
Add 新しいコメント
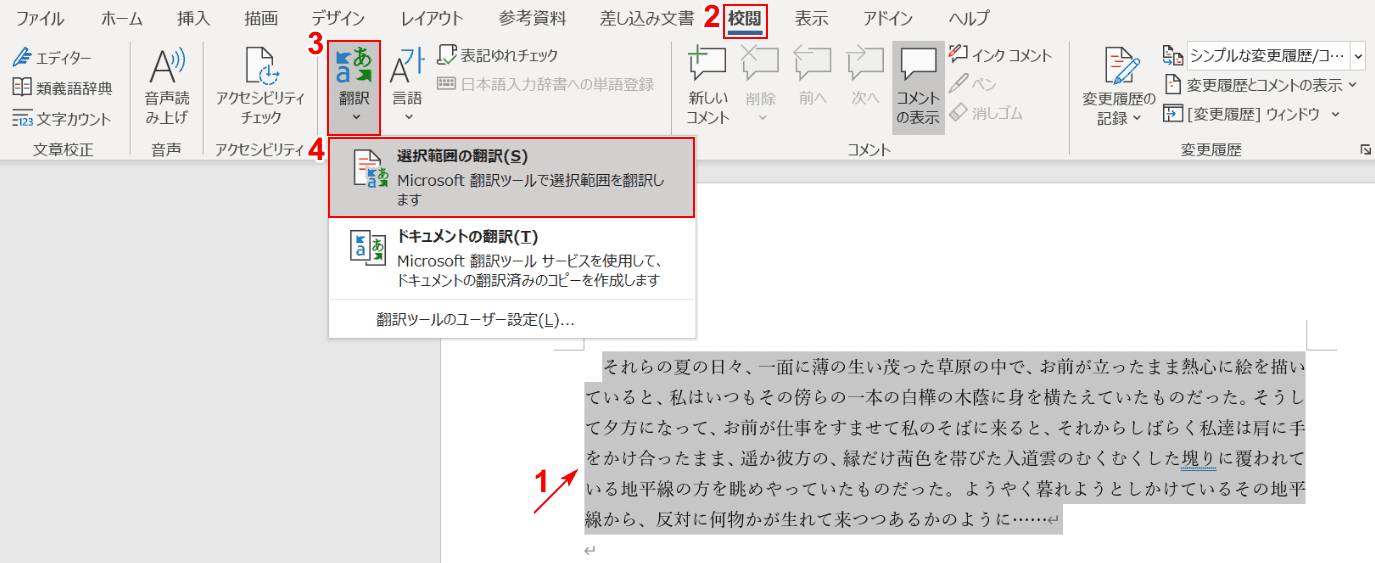(708, 87)
